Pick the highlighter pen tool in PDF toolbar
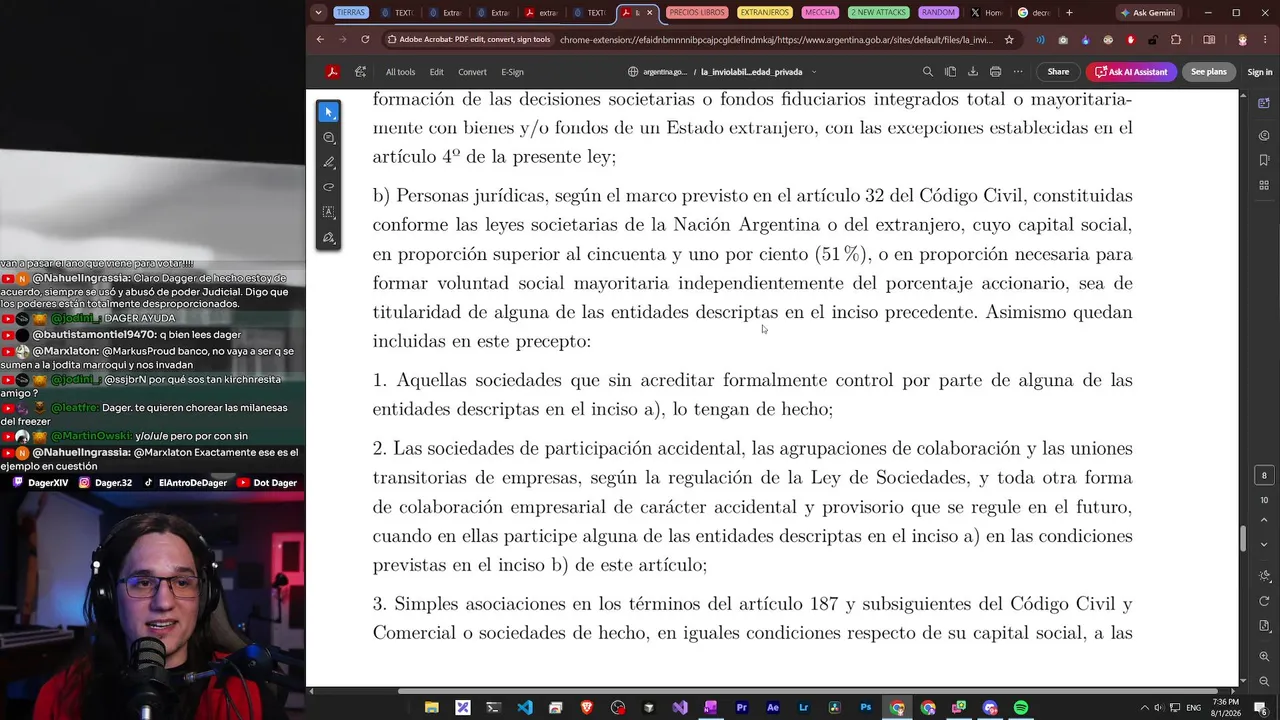This screenshot has width=1280, height=720. pyautogui.click(x=329, y=162)
